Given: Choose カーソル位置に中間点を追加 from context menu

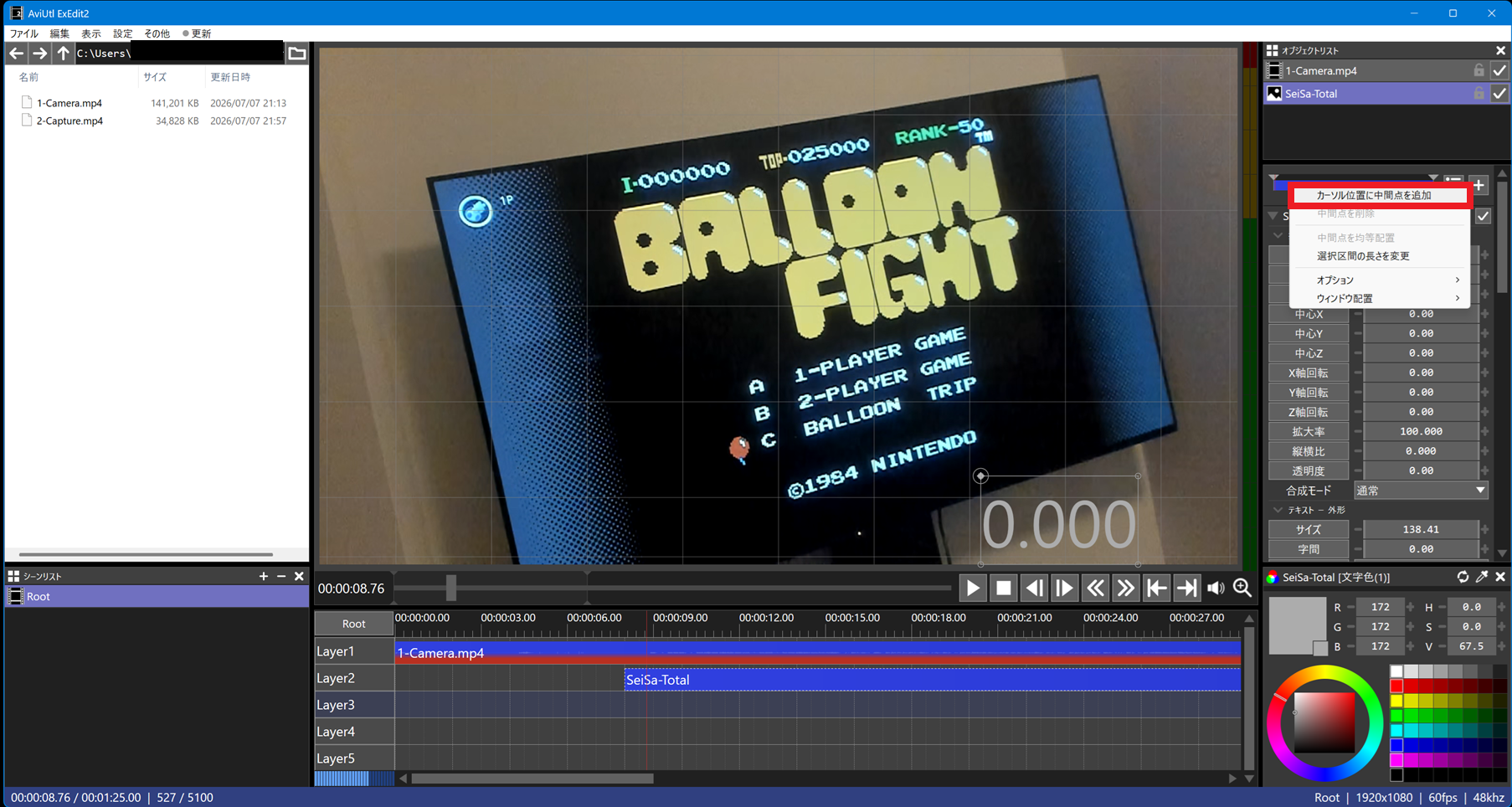Looking at the screenshot, I should (x=1380, y=195).
